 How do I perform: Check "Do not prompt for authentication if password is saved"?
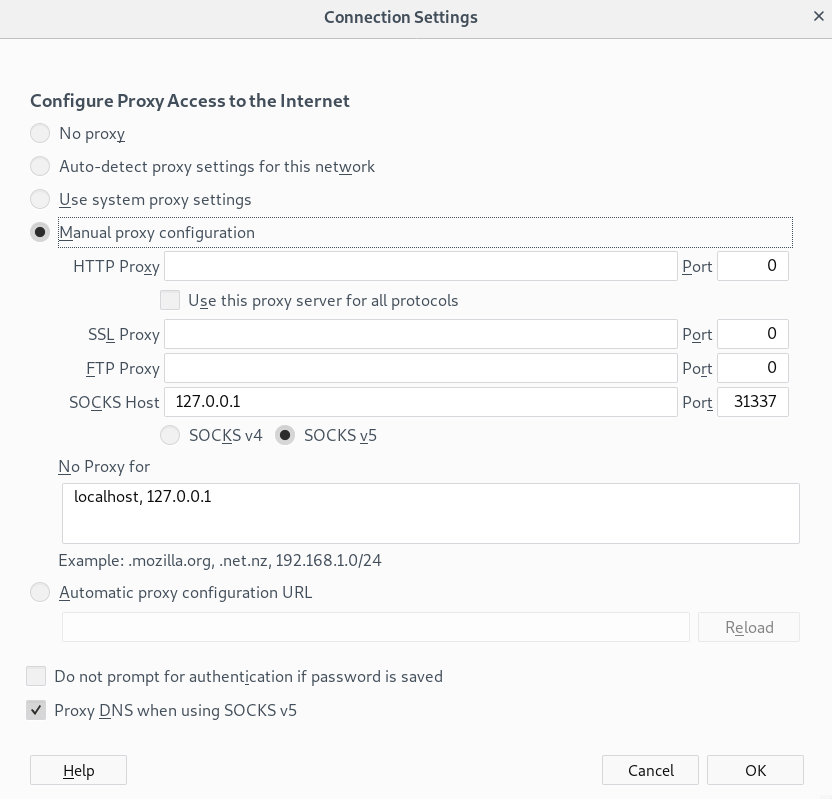coord(36,676)
